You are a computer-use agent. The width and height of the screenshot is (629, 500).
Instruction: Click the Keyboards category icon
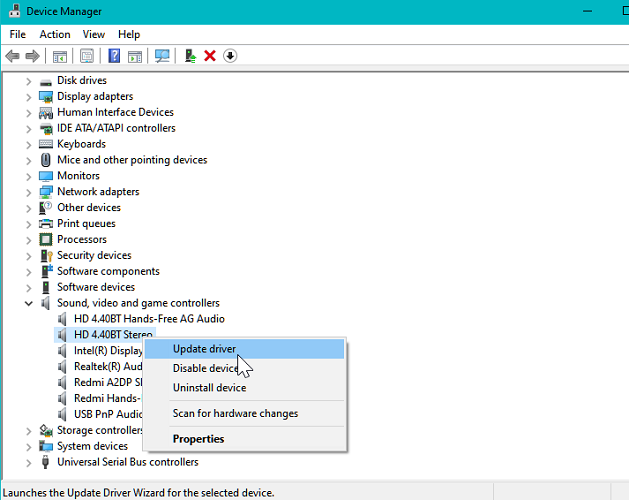pyautogui.click(x=46, y=144)
